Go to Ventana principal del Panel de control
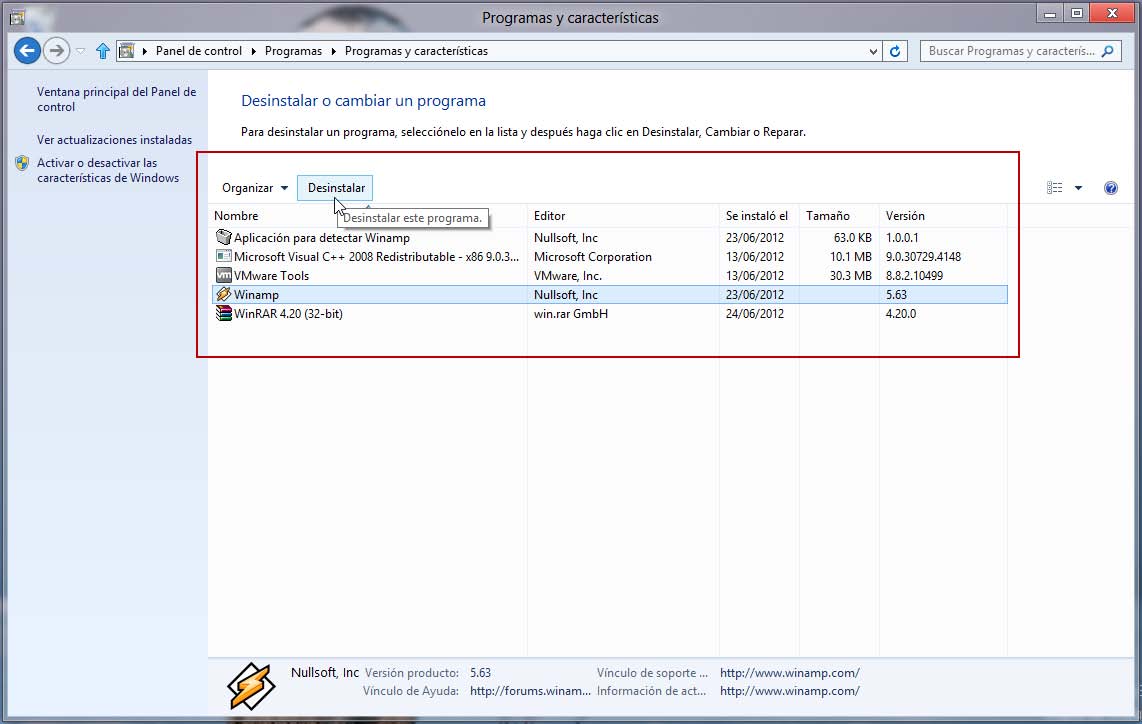The width and height of the screenshot is (1142, 724). pos(116,99)
